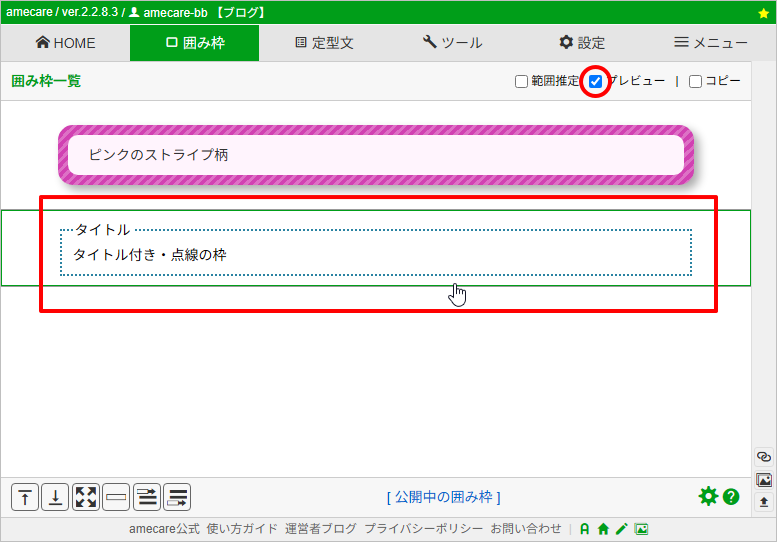
Task: Uncheck the プレビュー checkbox
Action: [596, 82]
